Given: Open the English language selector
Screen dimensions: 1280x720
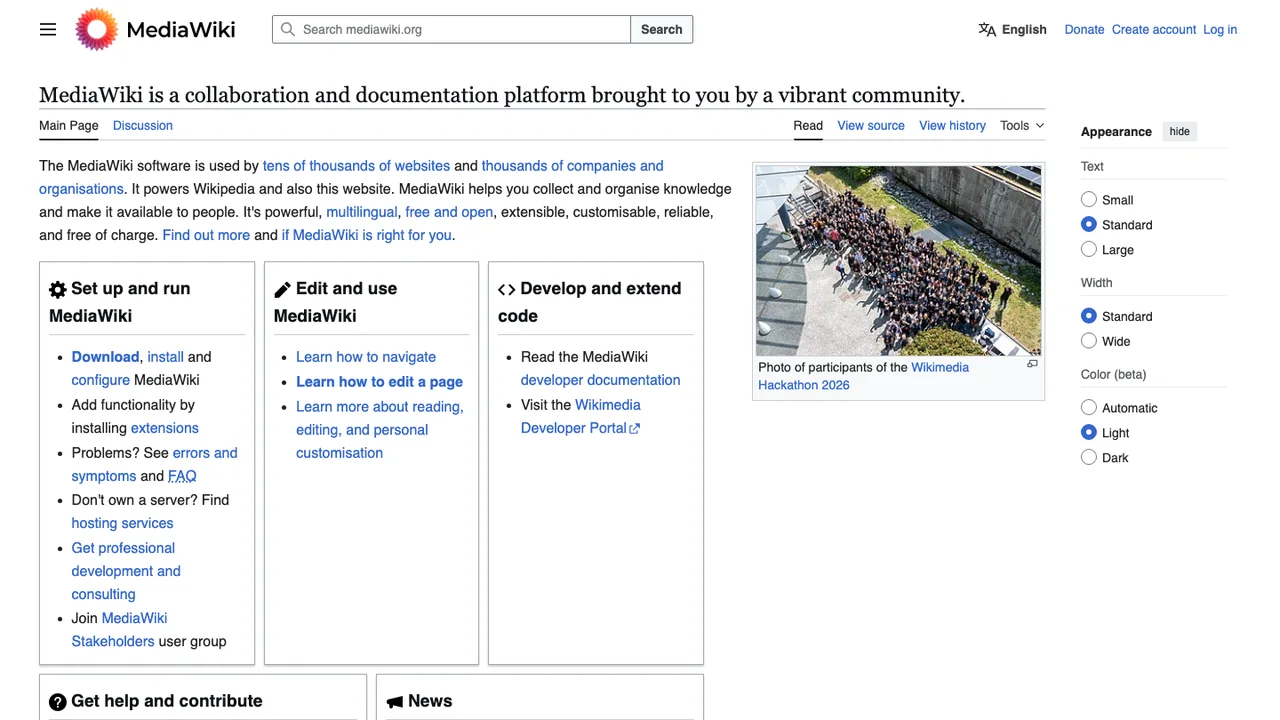Looking at the screenshot, I should tap(1012, 29).
